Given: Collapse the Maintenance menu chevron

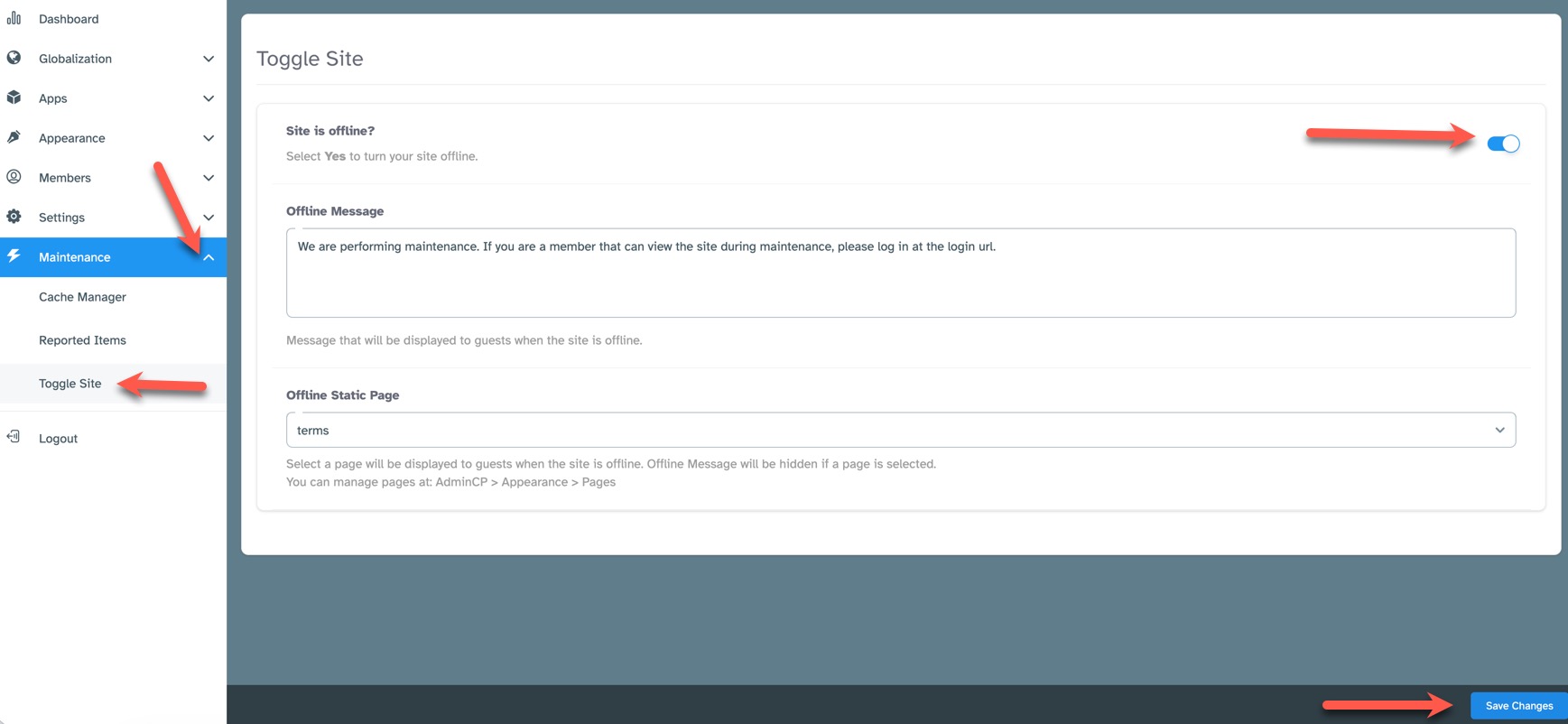Looking at the screenshot, I should pos(209,257).
